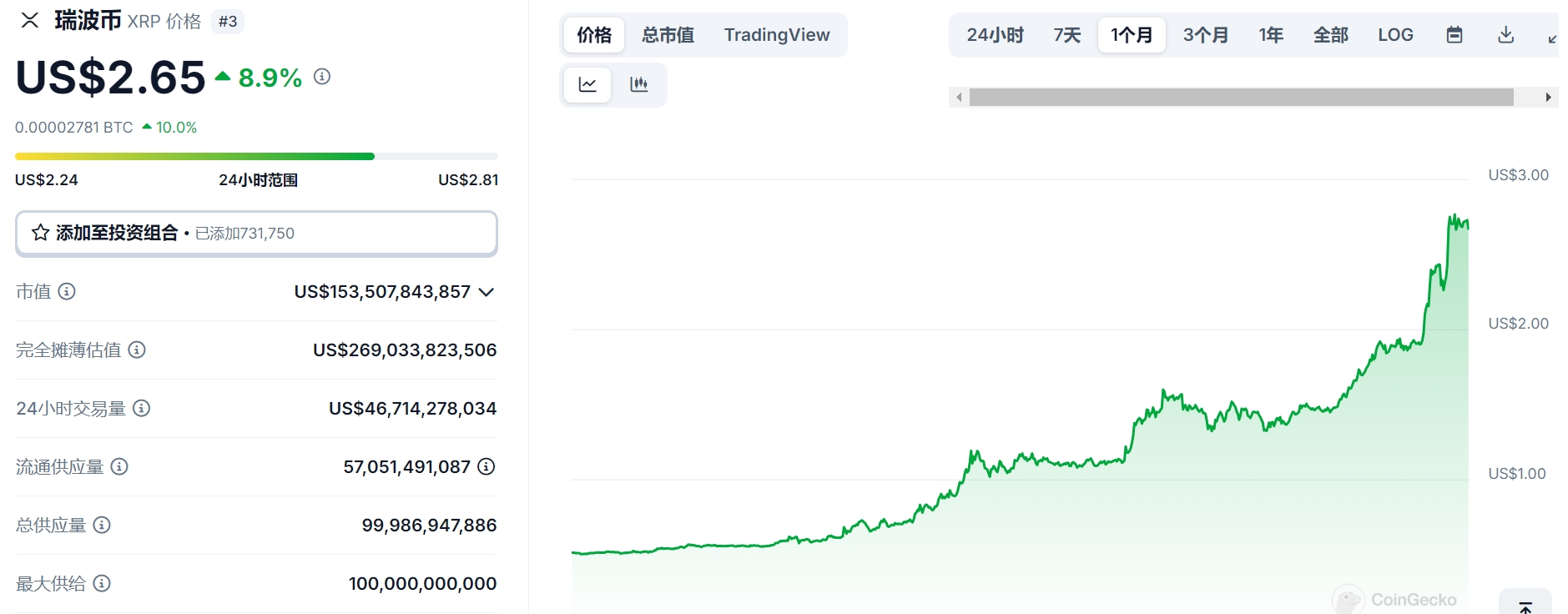The width and height of the screenshot is (1568, 614).
Task: Show info icon next to 流通供应量 label
Action: tap(119, 466)
